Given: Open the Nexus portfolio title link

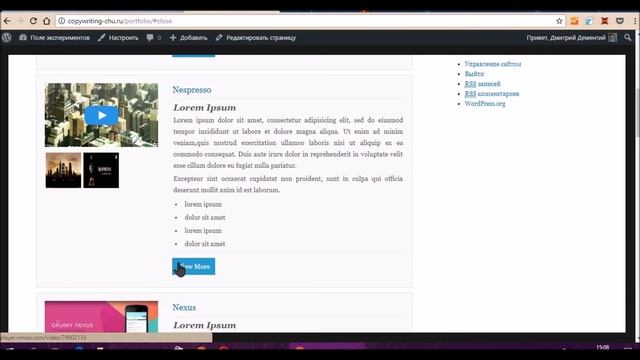Looking at the screenshot, I should [x=184, y=307].
